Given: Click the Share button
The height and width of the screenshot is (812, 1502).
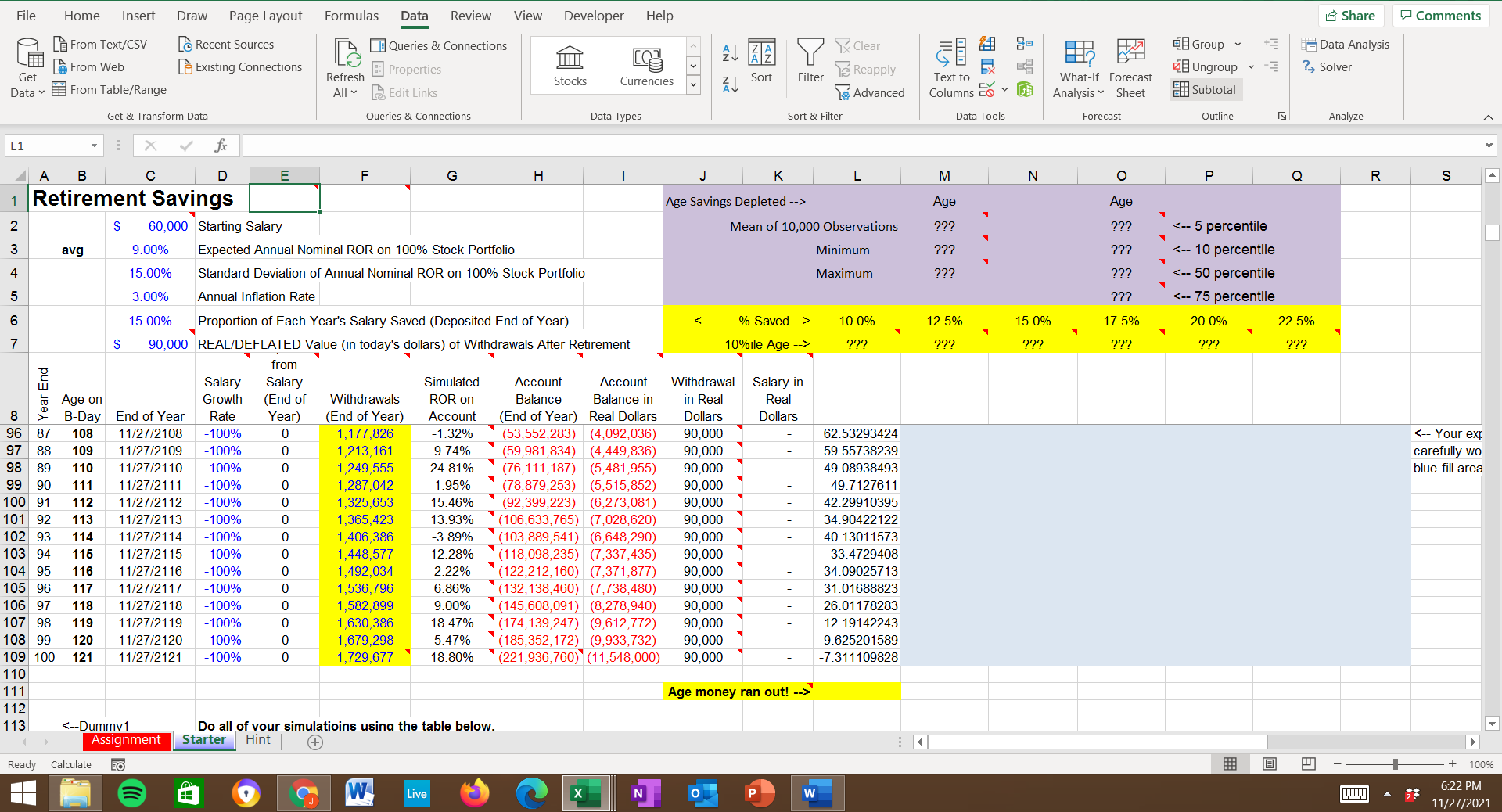Looking at the screenshot, I should [x=1350, y=16].
